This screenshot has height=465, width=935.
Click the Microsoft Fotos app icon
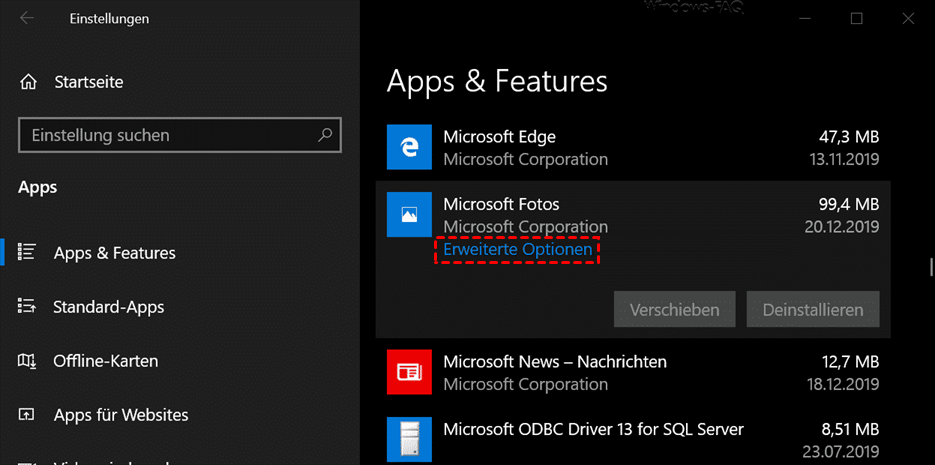pyautogui.click(x=409, y=215)
